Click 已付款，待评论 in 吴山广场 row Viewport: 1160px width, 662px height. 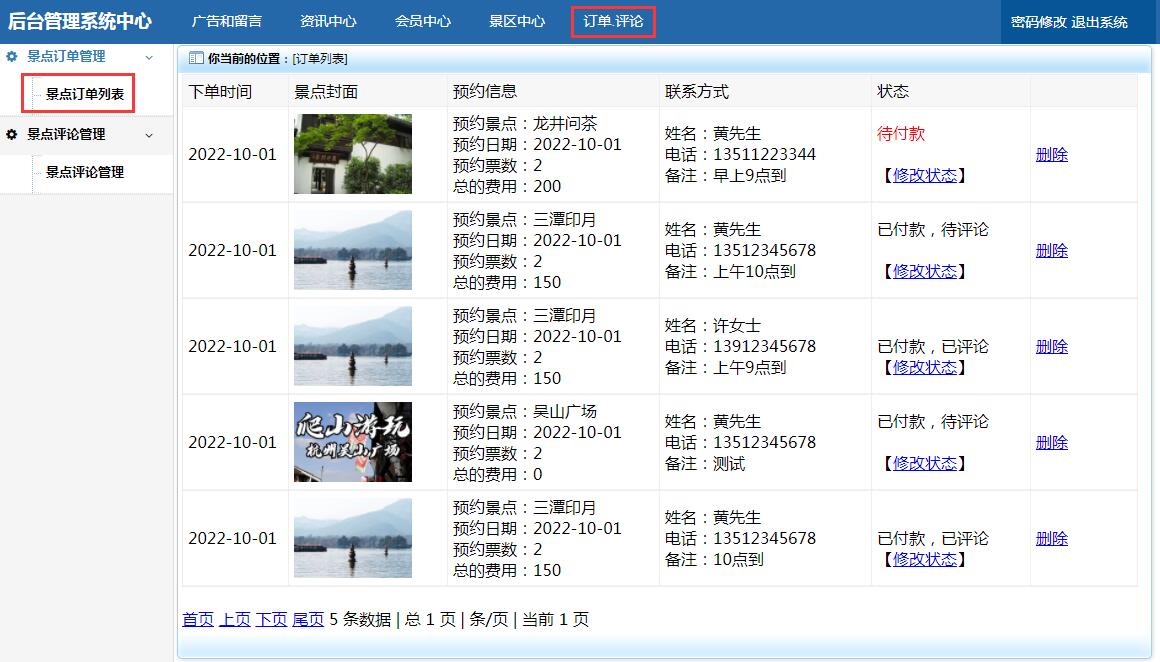point(932,422)
